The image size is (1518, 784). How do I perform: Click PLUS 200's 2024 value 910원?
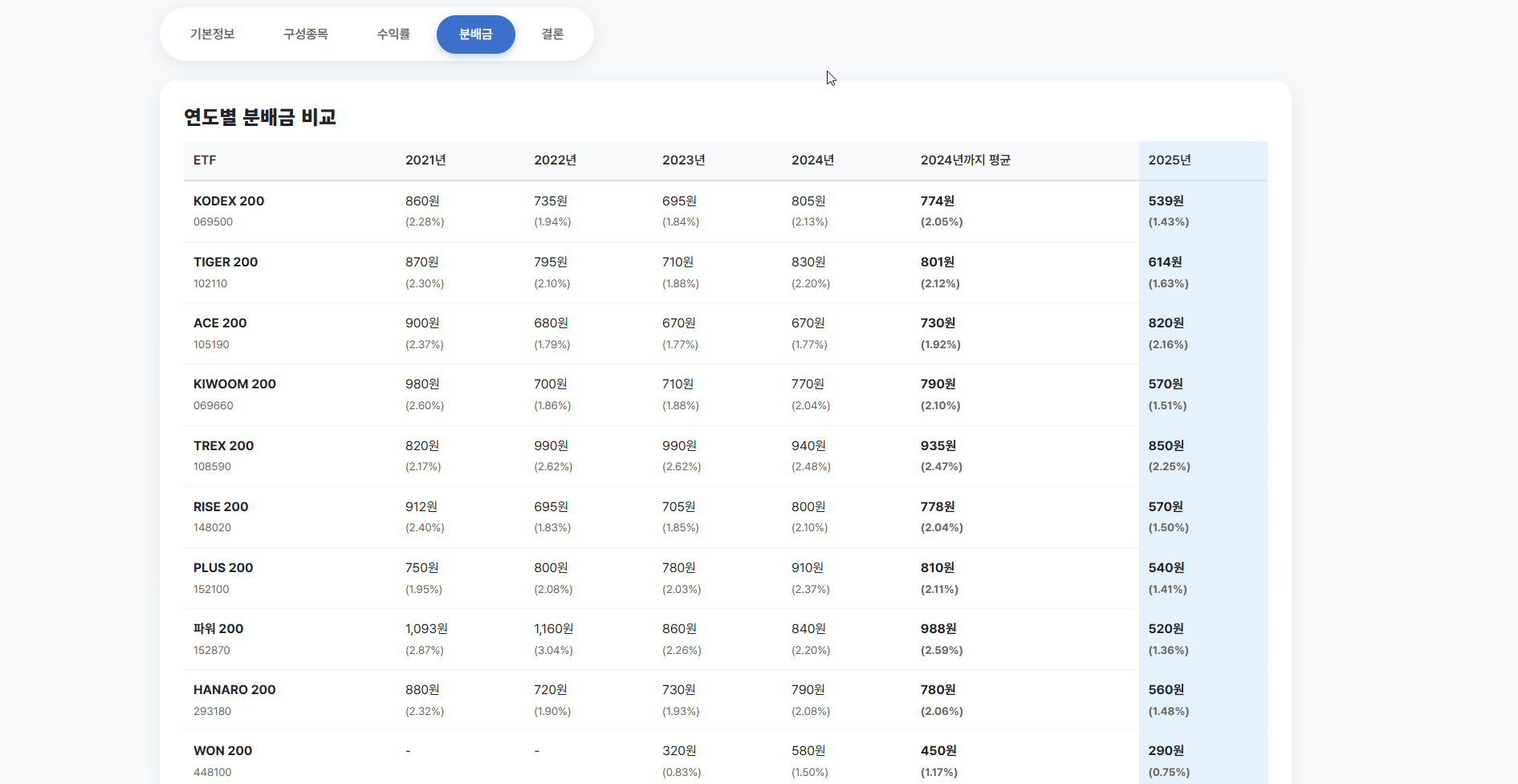point(808,568)
